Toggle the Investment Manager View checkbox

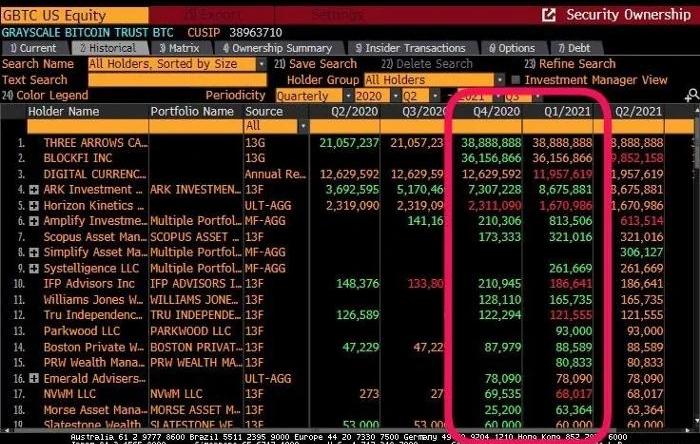pyautogui.click(x=516, y=80)
